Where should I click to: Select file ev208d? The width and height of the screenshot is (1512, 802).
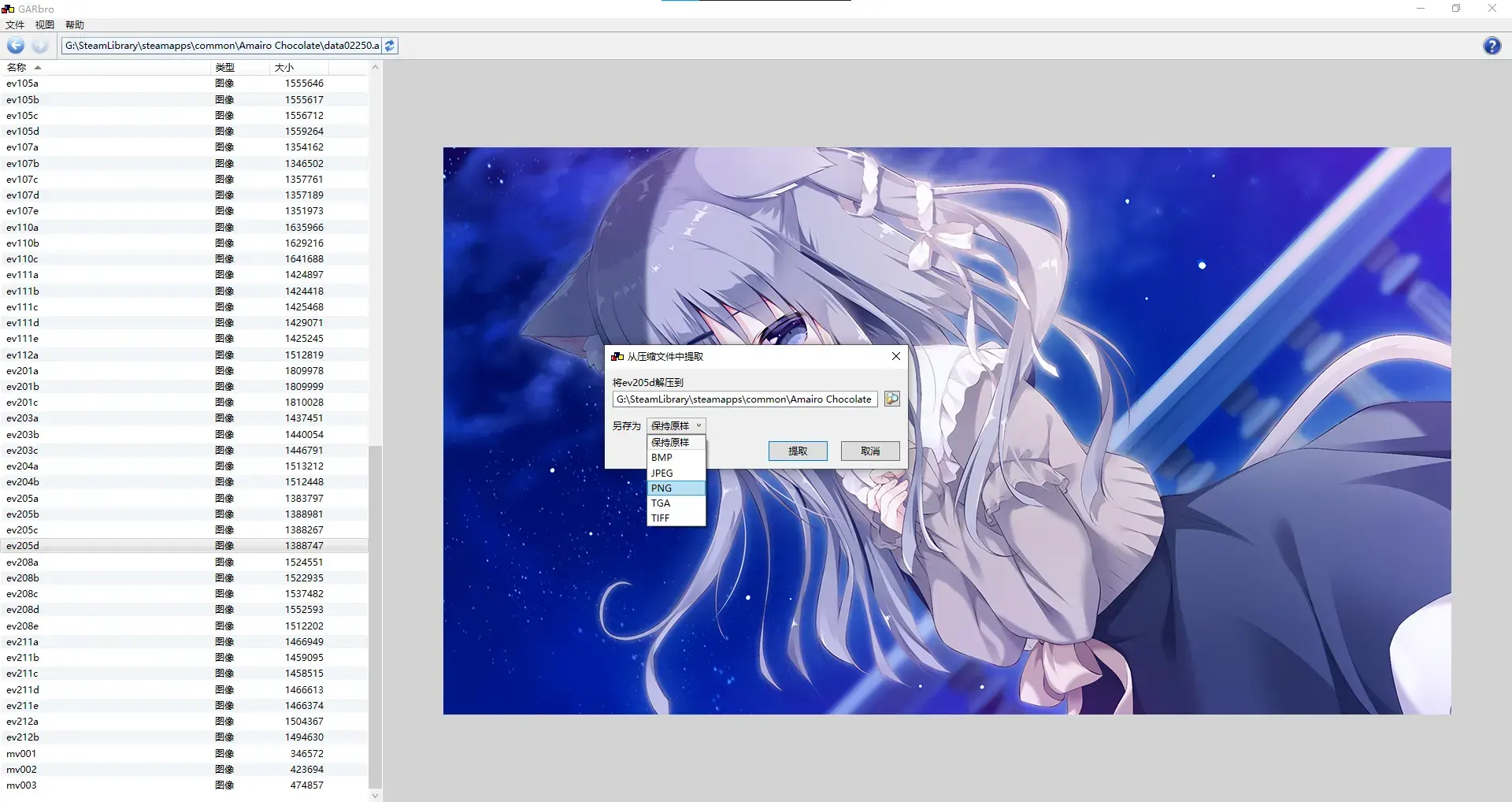(184, 609)
